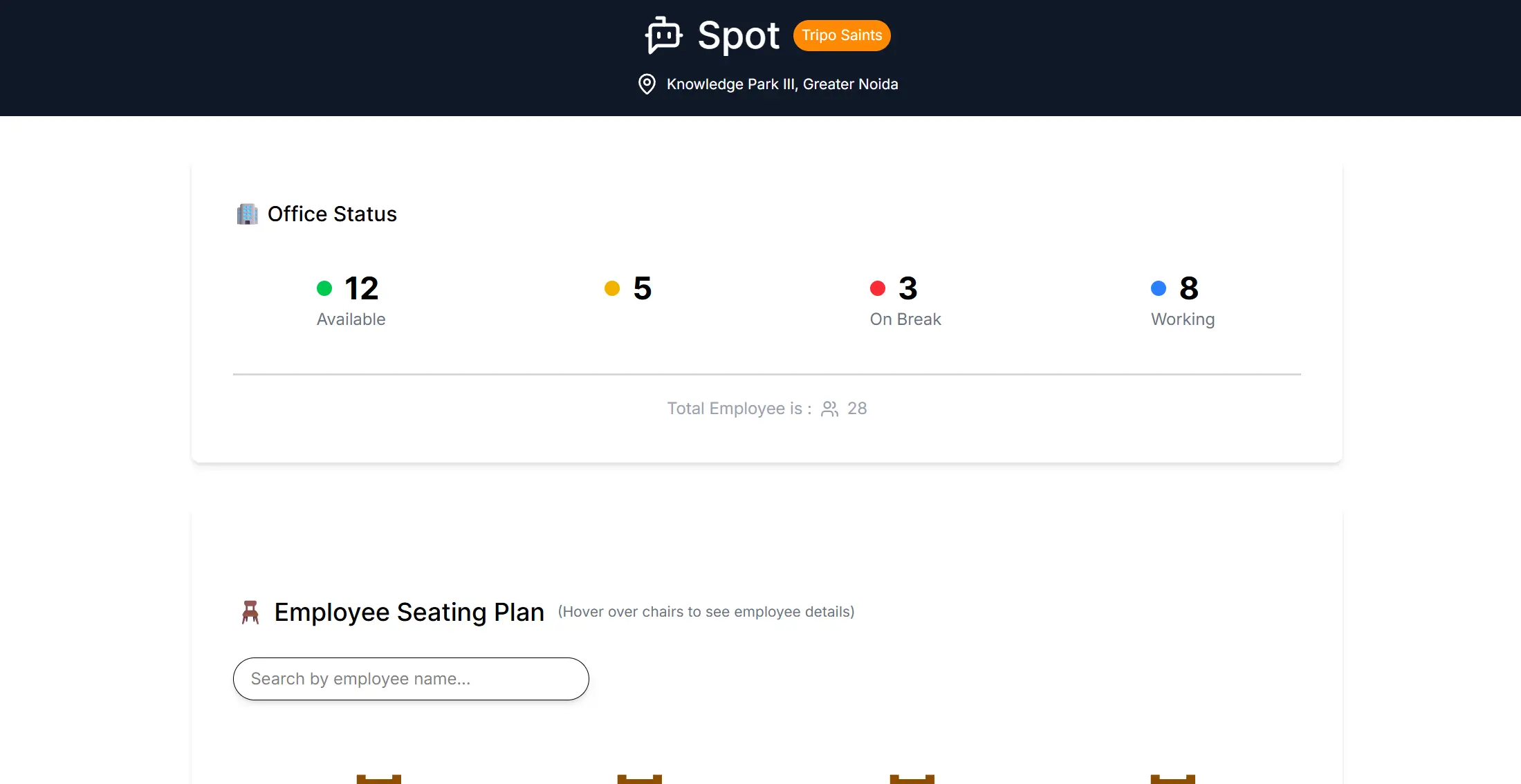Viewport: 1521px width, 784px height.
Task: Click the green Available status dot
Action: (x=324, y=288)
